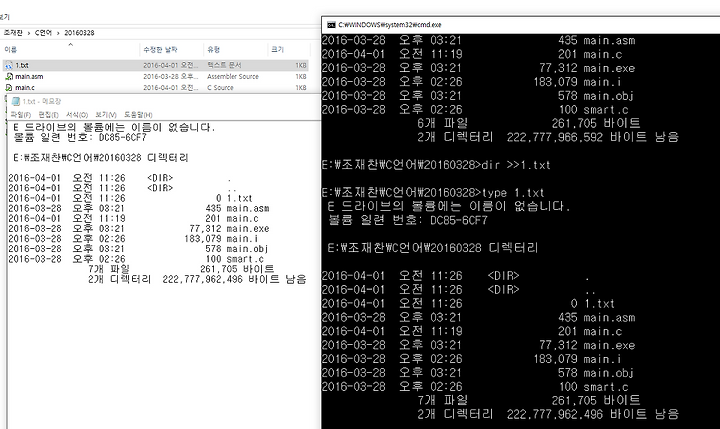
Task: Click the '0 1.txt' row in Notepad
Action: point(130,198)
